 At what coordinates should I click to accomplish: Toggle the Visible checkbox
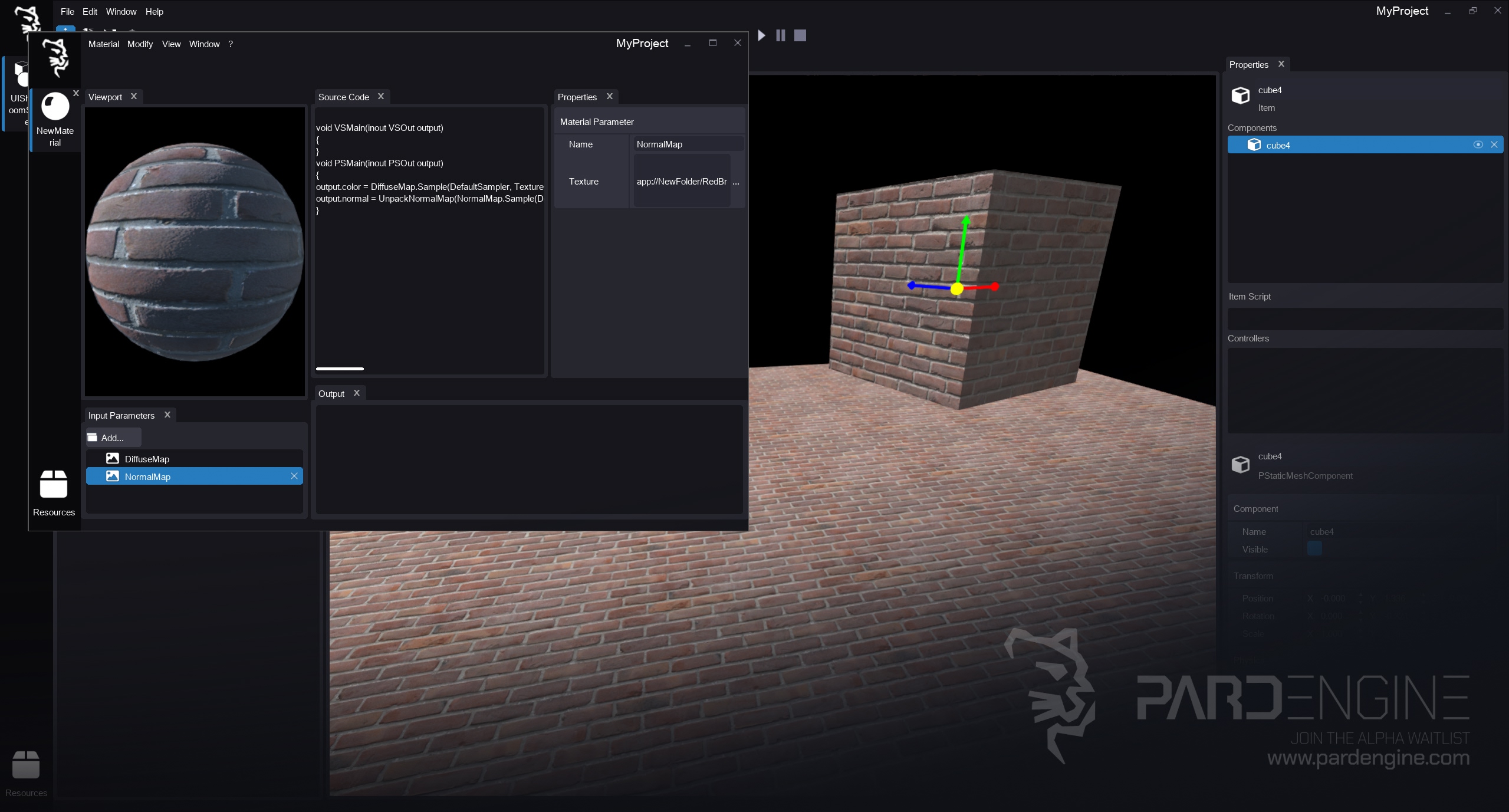[1314, 549]
